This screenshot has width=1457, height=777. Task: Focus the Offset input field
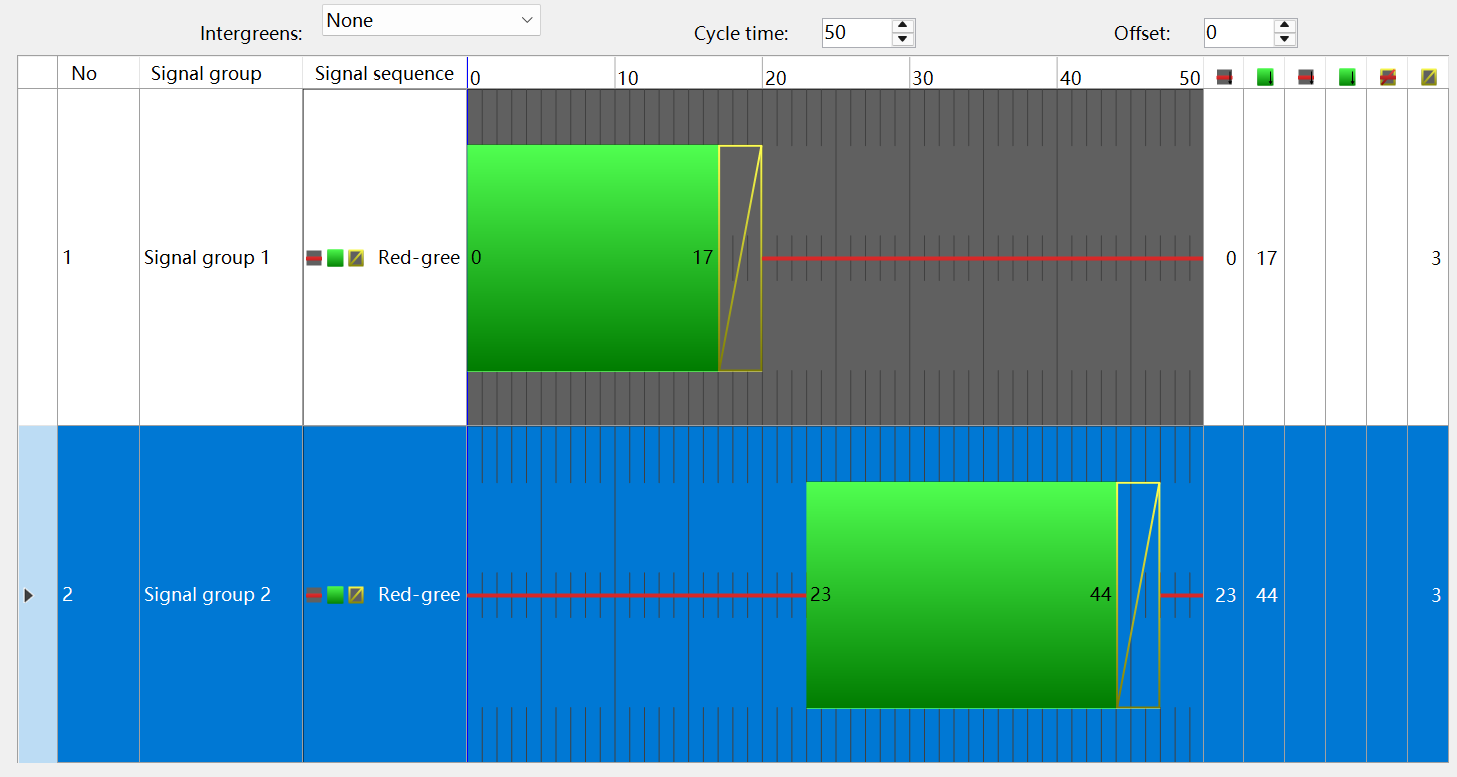[1238, 33]
